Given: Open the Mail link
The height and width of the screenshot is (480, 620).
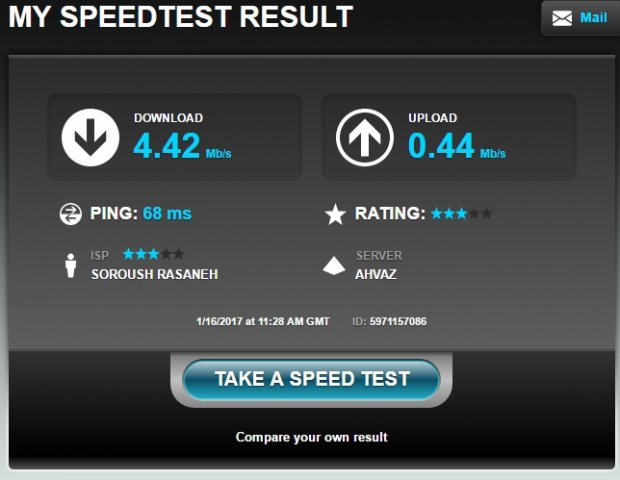Looking at the screenshot, I should pyautogui.click(x=593, y=17).
